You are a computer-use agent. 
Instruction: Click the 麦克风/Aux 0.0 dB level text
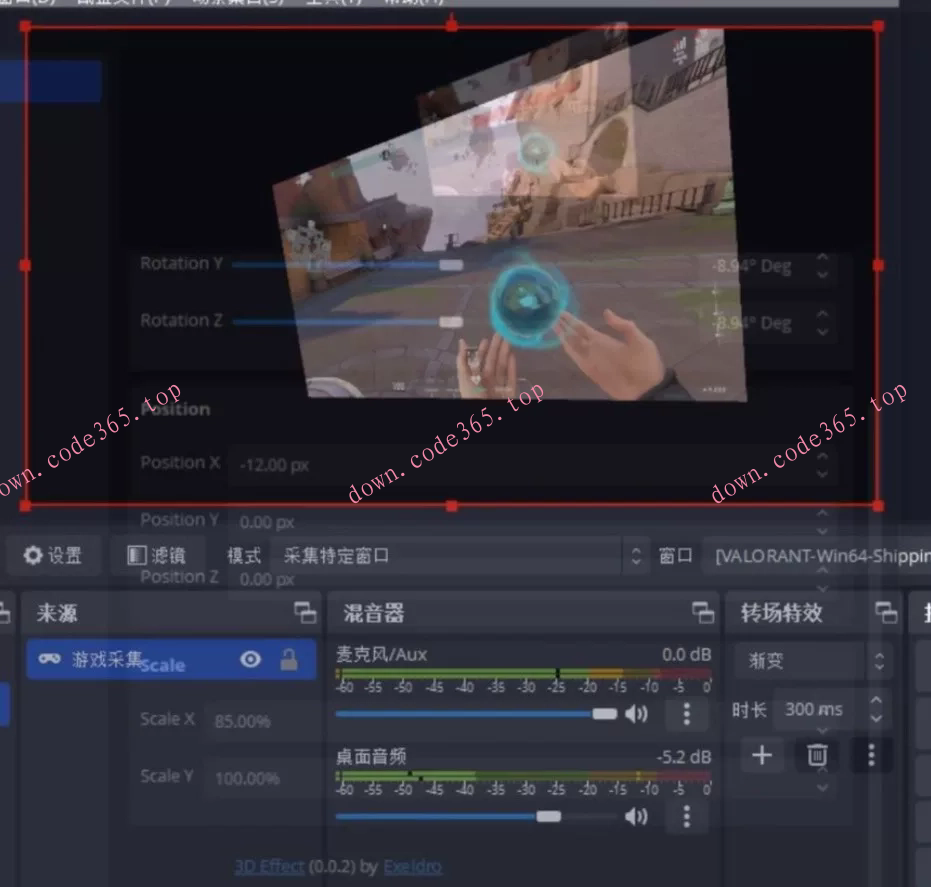686,654
